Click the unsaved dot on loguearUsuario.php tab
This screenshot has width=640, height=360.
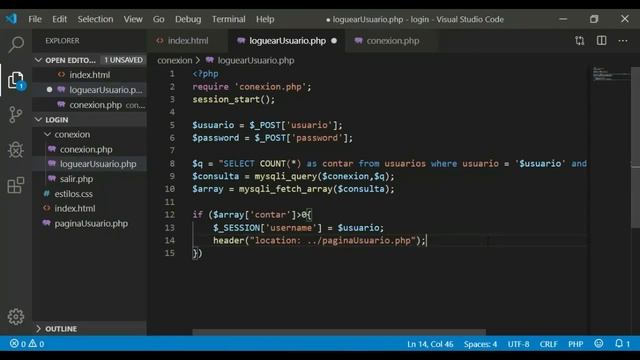point(334,41)
